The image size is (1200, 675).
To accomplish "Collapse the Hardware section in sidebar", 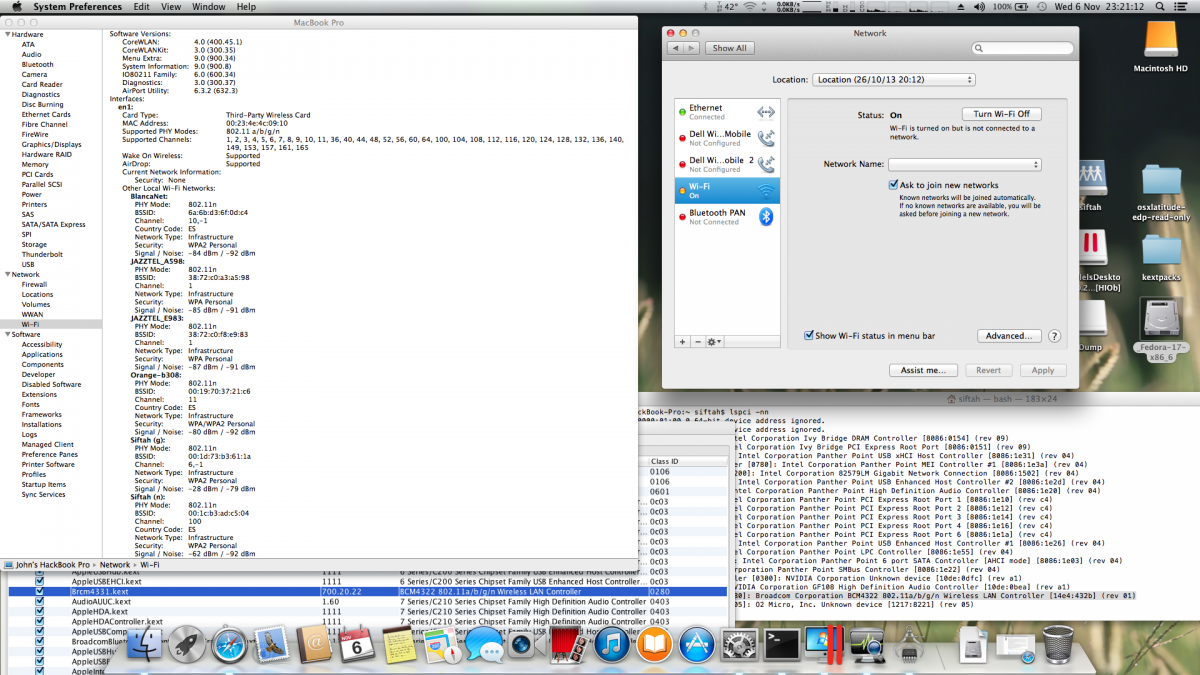I will [x=8, y=34].
